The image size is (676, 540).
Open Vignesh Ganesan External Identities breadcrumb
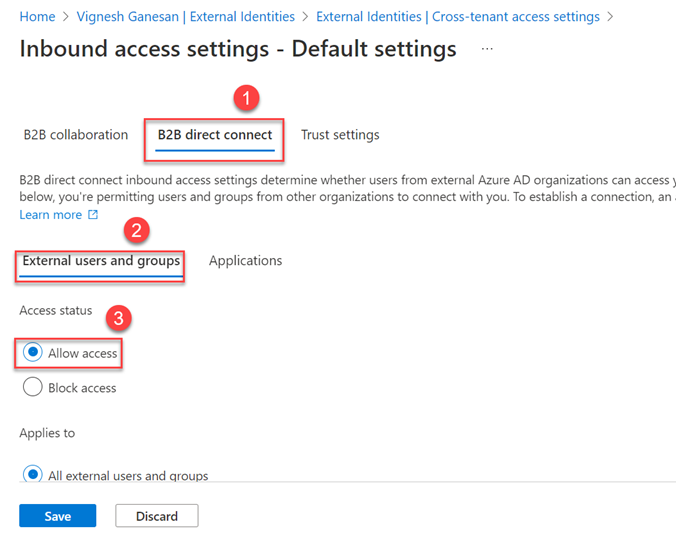click(x=186, y=17)
